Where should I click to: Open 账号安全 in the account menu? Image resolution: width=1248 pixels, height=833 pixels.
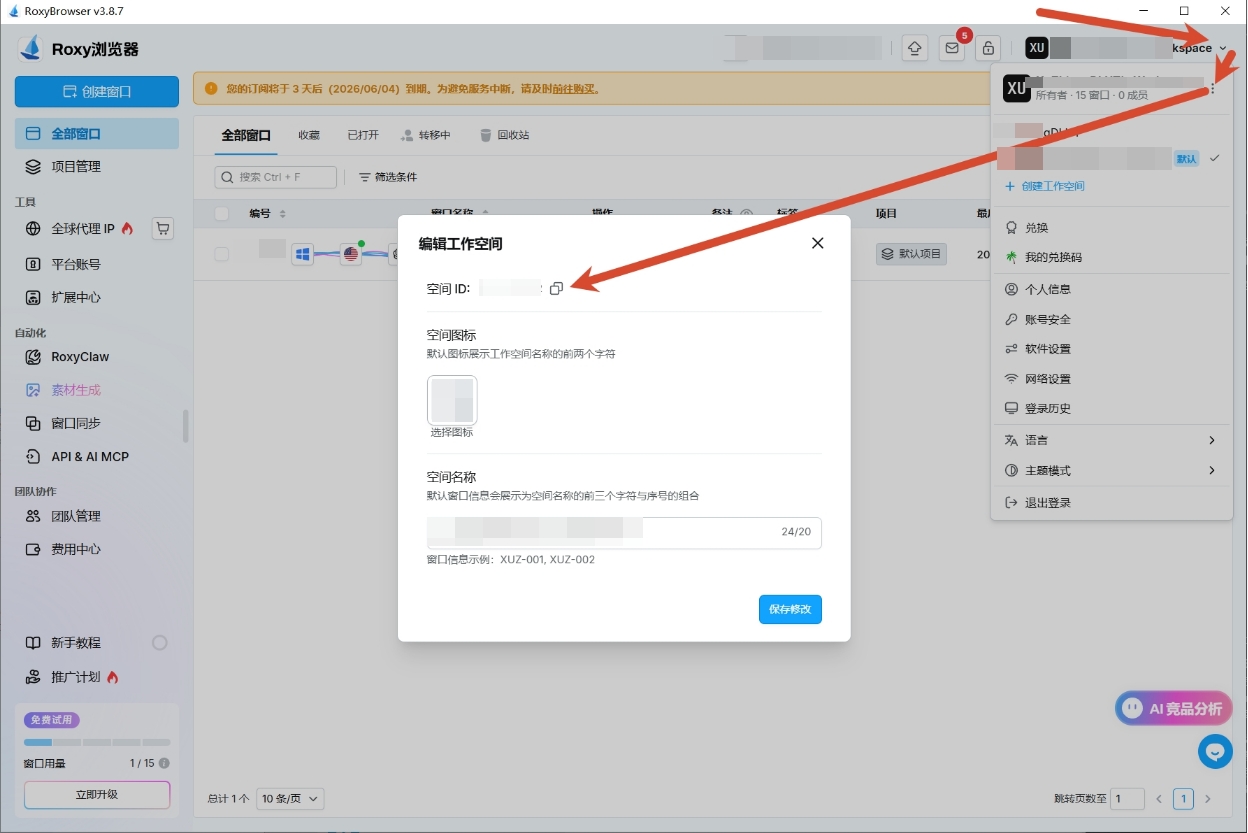coord(1110,319)
